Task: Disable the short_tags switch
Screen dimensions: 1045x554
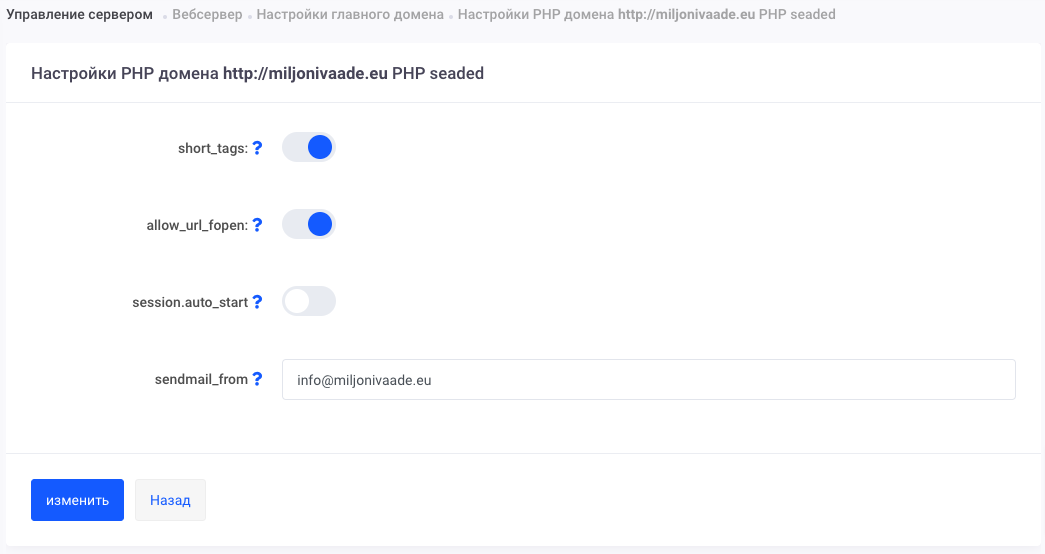Action: (308, 148)
